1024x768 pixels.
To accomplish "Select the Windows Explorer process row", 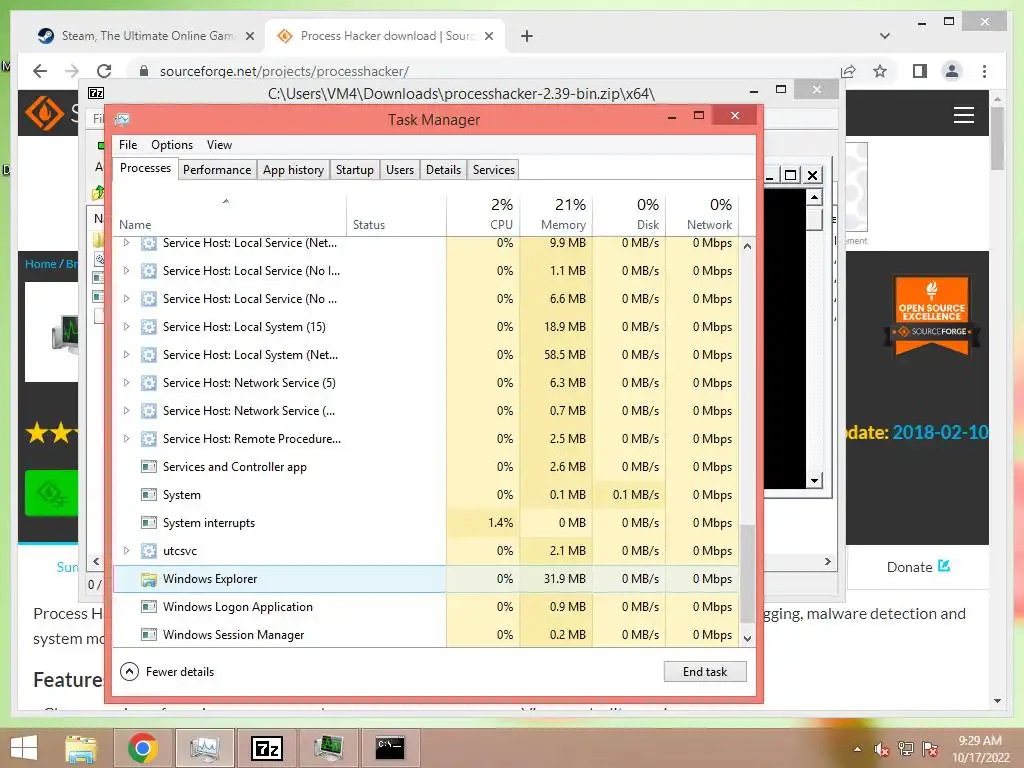I will (x=426, y=579).
